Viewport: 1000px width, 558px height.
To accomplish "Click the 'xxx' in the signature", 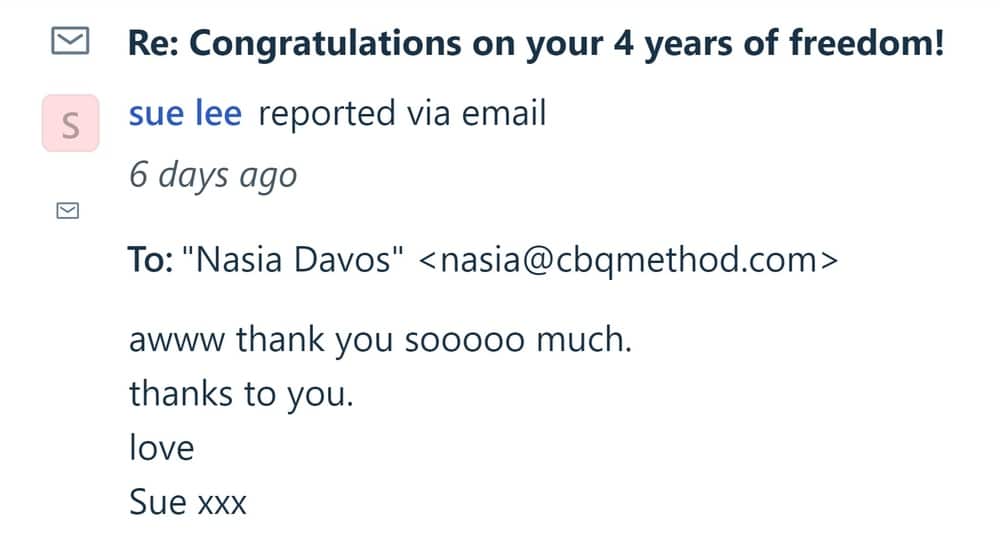I will tap(222, 501).
